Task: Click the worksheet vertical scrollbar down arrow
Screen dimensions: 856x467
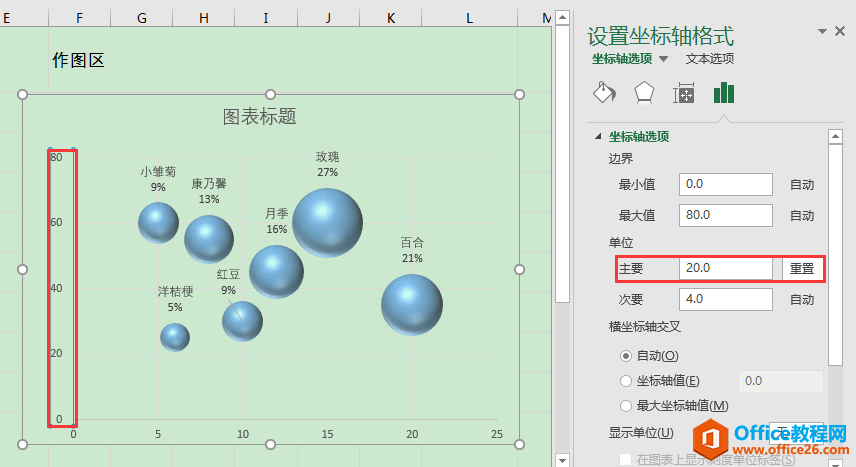Action: 562,460
